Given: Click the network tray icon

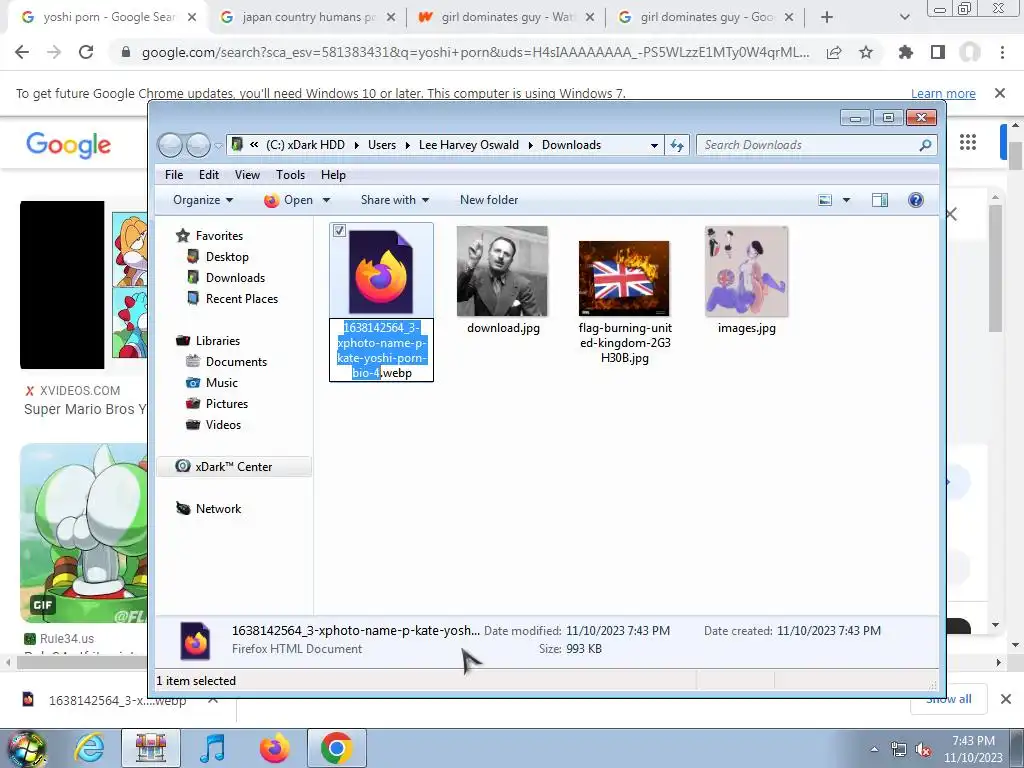Looking at the screenshot, I should (x=899, y=750).
